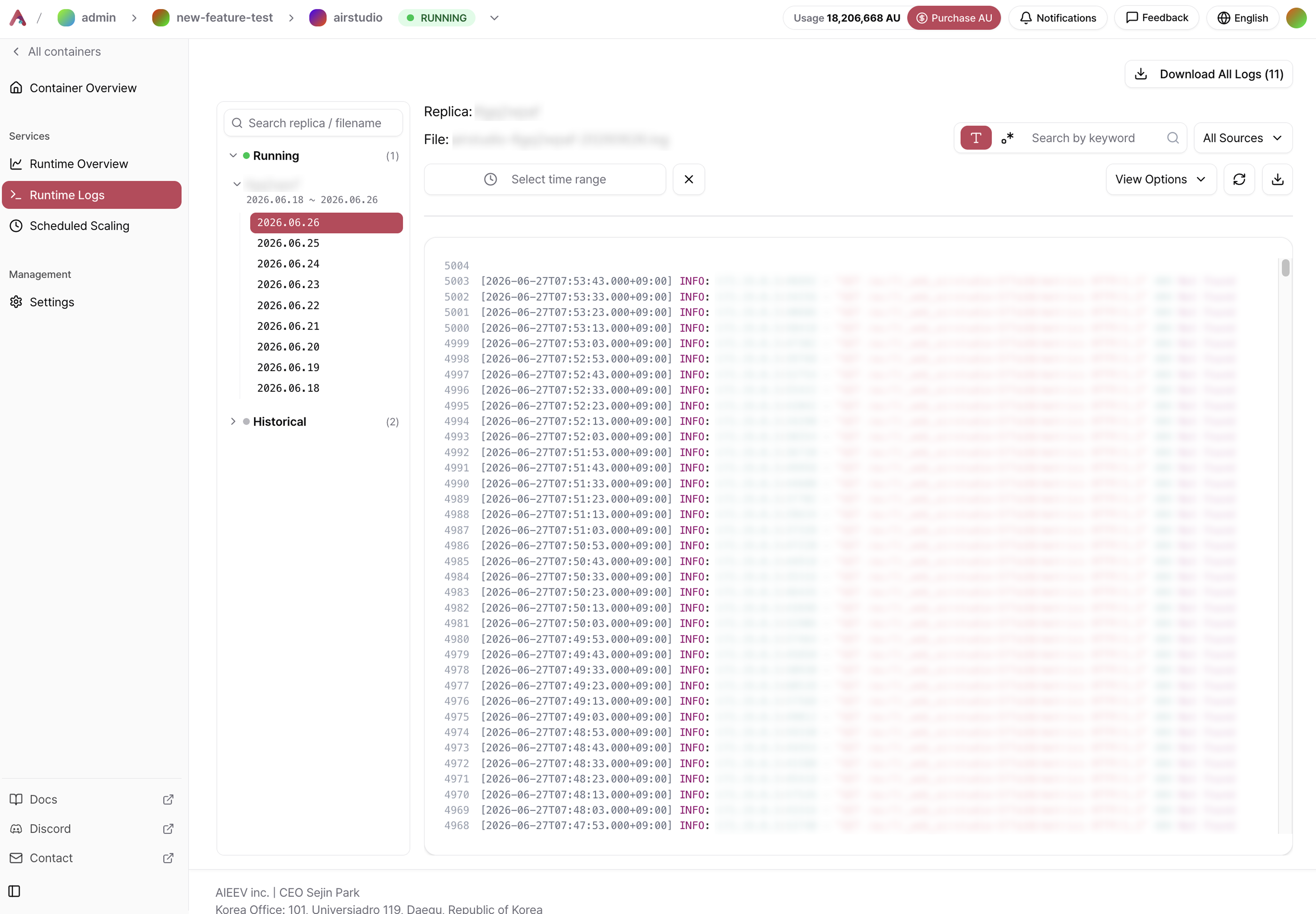Viewport: 1316px width, 914px height.
Task: Go back to All containers
Action: pyautogui.click(x=56, y=52)
